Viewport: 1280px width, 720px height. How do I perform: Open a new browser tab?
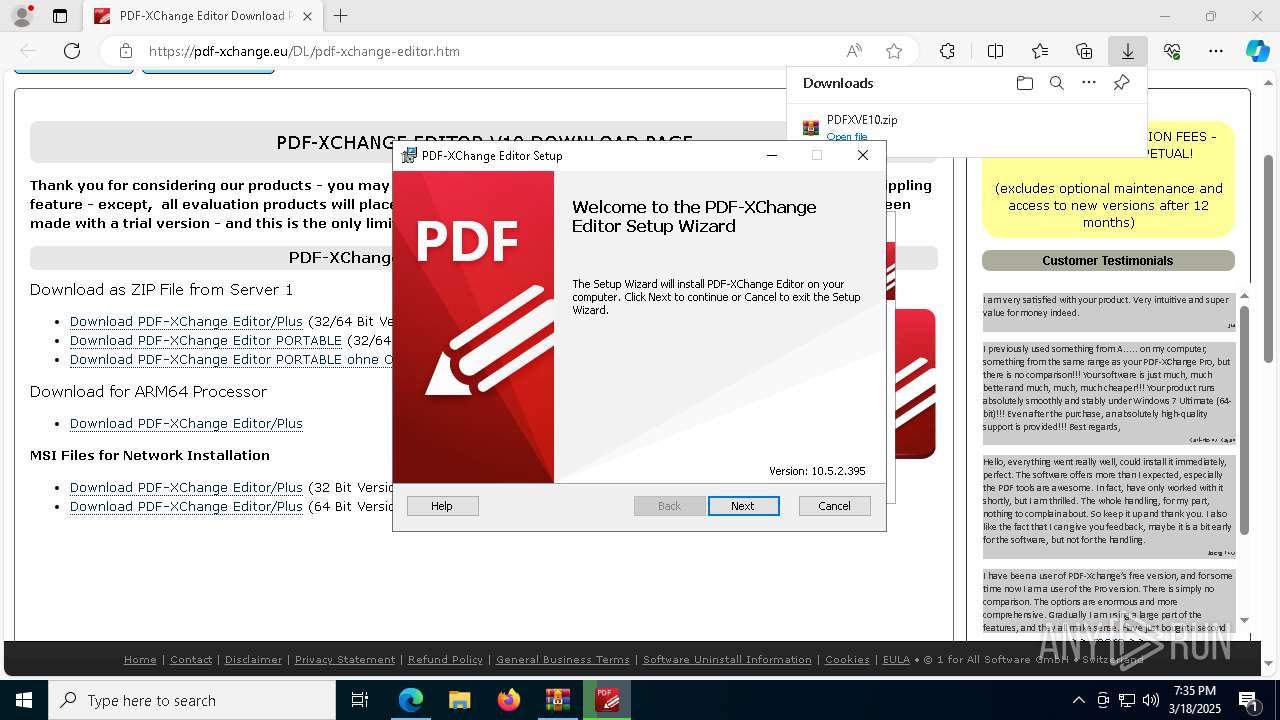pos(341,16)
